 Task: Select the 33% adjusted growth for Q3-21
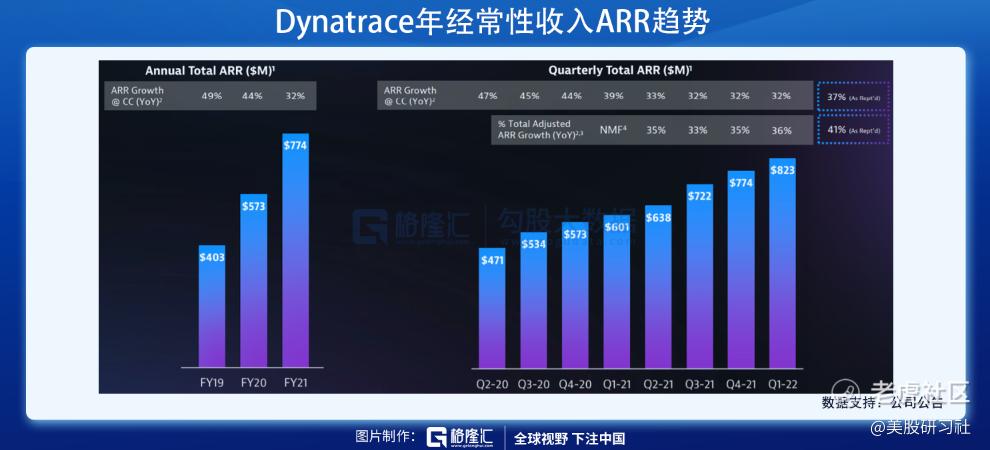[697, 130]
